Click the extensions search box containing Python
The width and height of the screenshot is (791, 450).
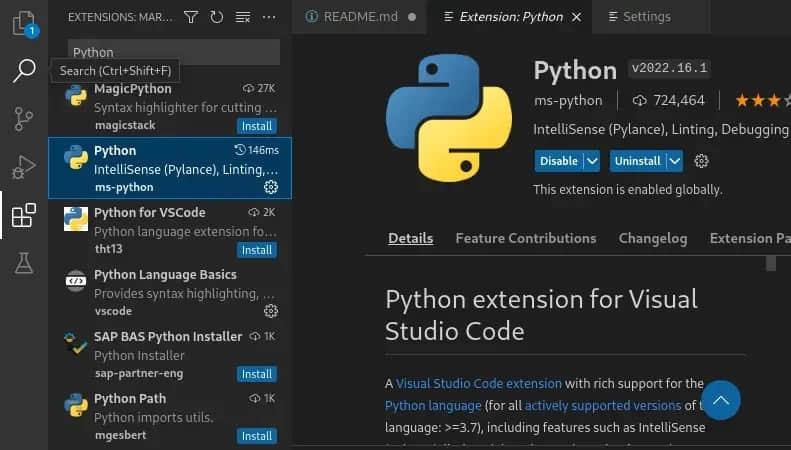point(174,52)
